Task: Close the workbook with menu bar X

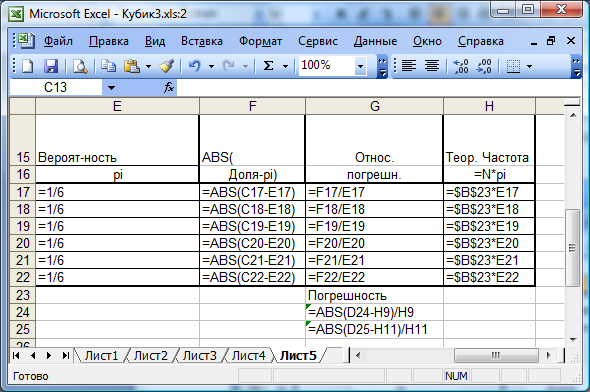Action: [x=571, y=41]
